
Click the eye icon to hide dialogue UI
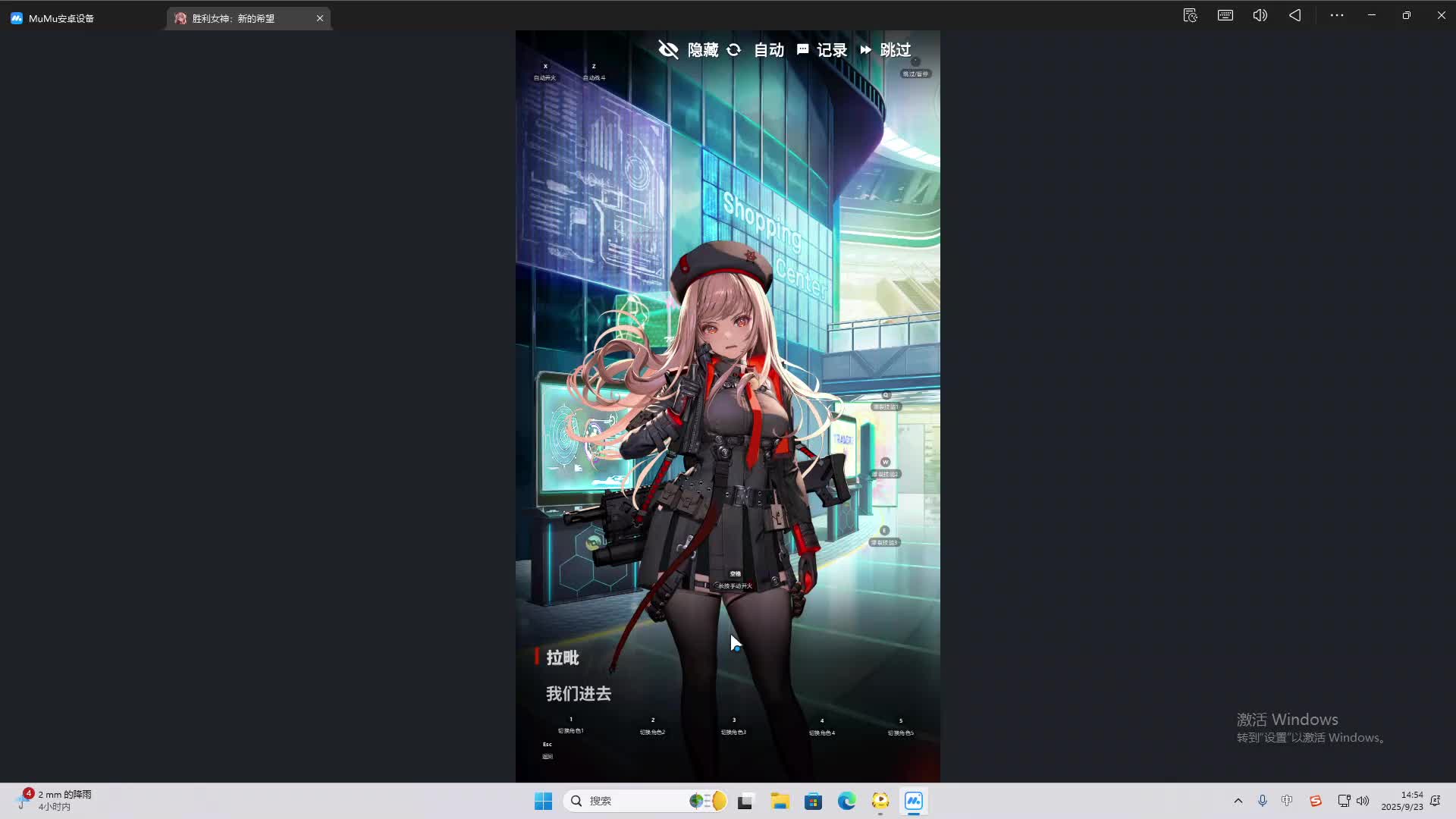pos(668,49)
